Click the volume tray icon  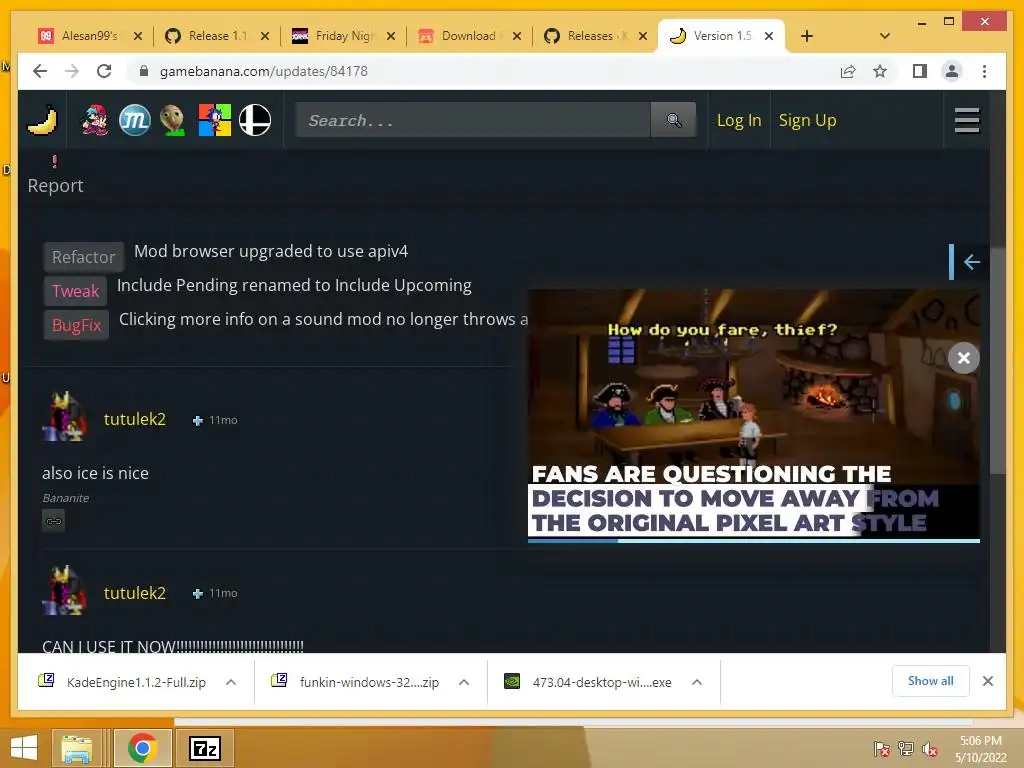tap(929, 749)
